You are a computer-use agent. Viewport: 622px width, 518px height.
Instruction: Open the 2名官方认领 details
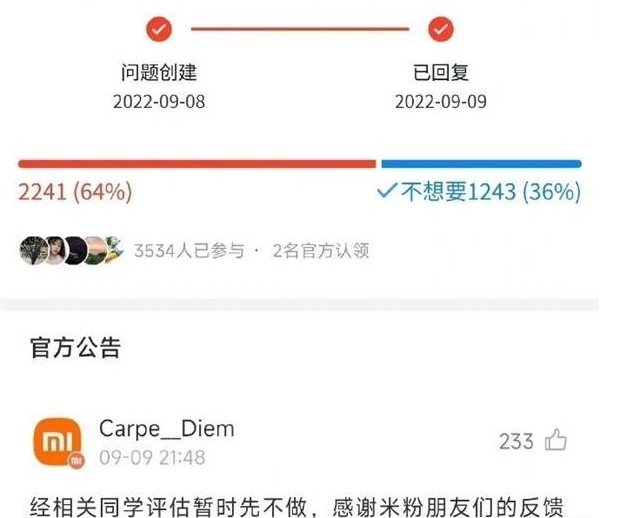coord(321,251)
